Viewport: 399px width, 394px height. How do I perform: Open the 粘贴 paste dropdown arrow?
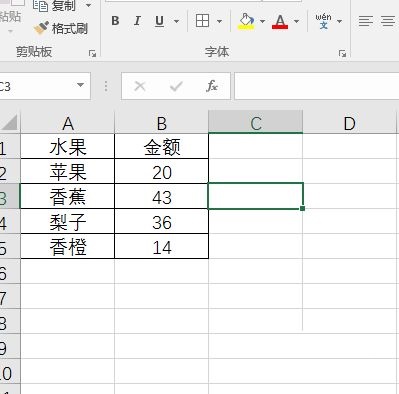[x=10, y=32]
